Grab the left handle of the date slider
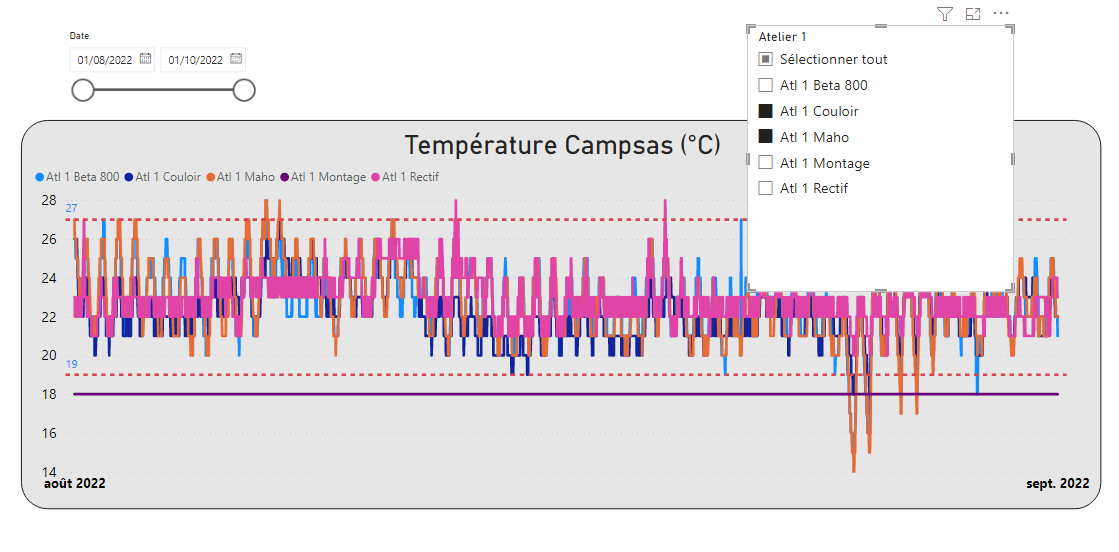This screenshot has height=552, width=1119. coord(83,90)
